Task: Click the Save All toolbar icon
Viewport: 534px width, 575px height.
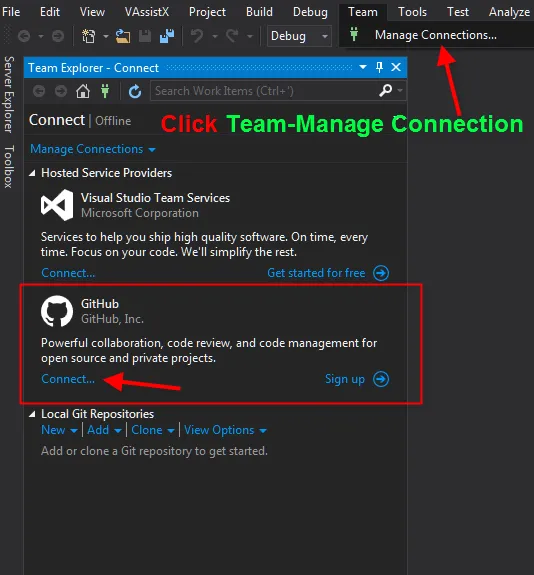Action: 167,36
